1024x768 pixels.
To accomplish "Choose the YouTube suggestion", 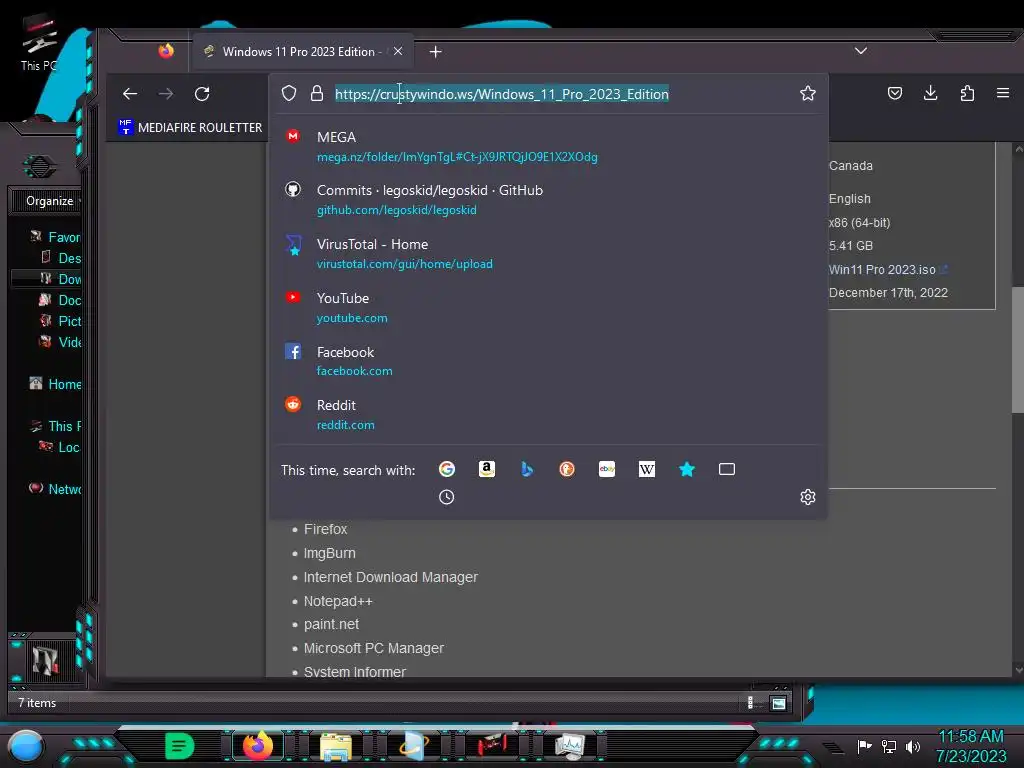I will tap(549, 308).
